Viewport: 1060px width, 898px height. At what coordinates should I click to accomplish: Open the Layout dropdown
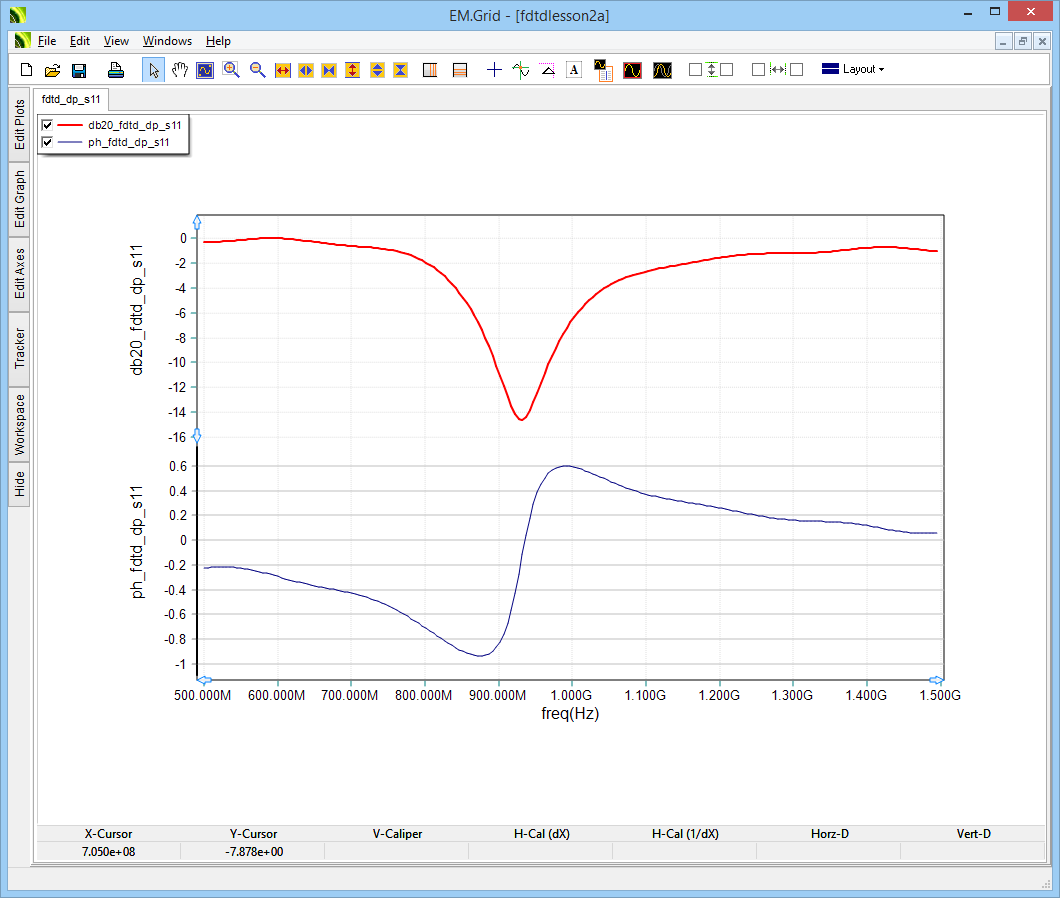click(853, 69)
